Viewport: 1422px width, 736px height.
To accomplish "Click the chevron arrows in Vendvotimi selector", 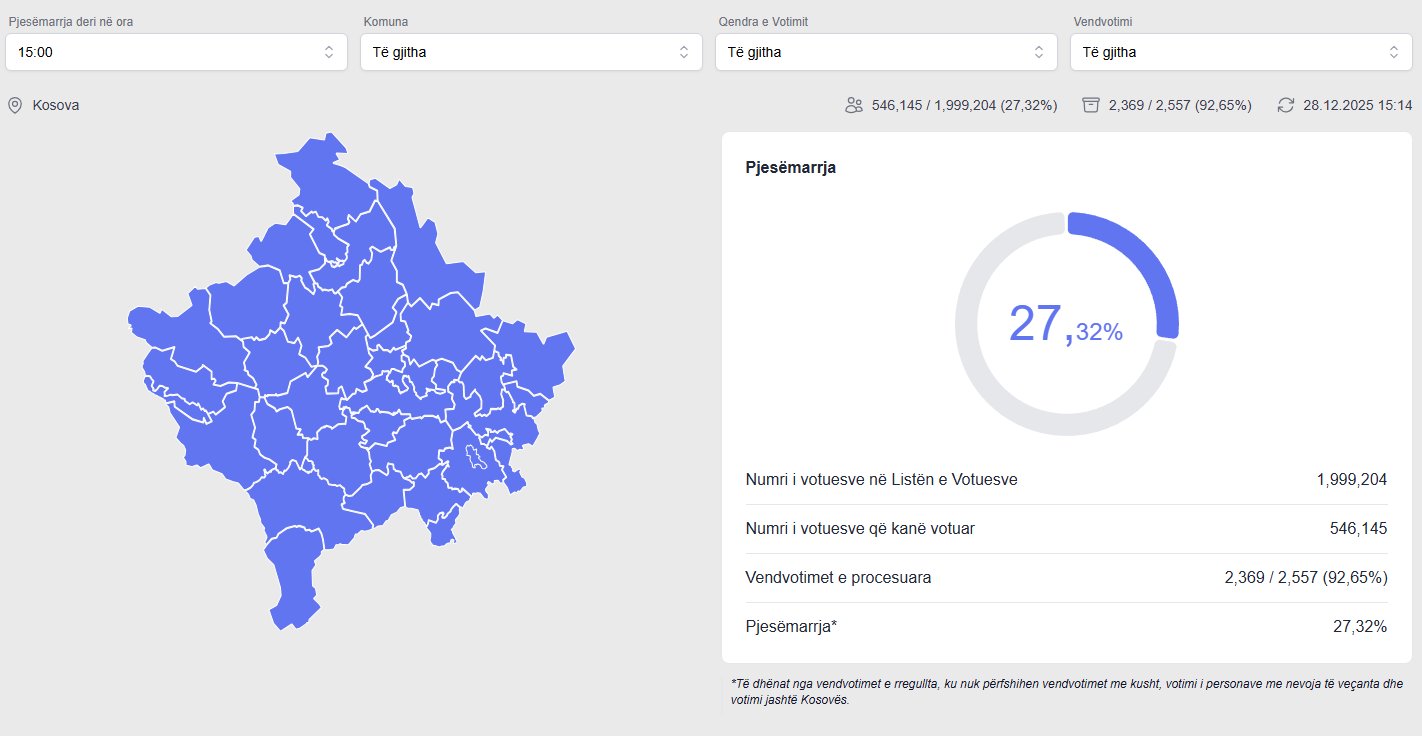I will [x=1393, y=52].
